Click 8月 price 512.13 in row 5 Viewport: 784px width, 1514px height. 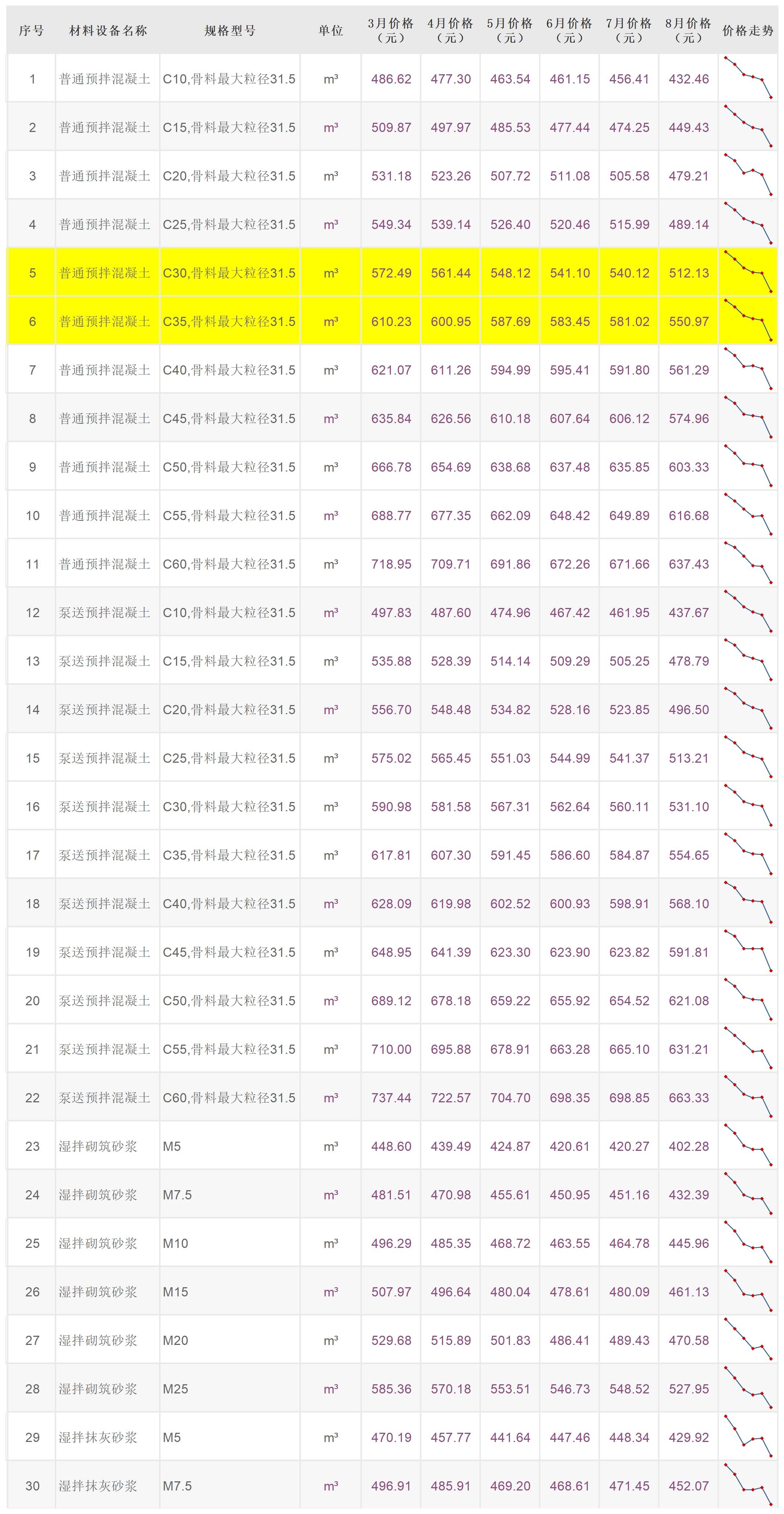(688, 273)
